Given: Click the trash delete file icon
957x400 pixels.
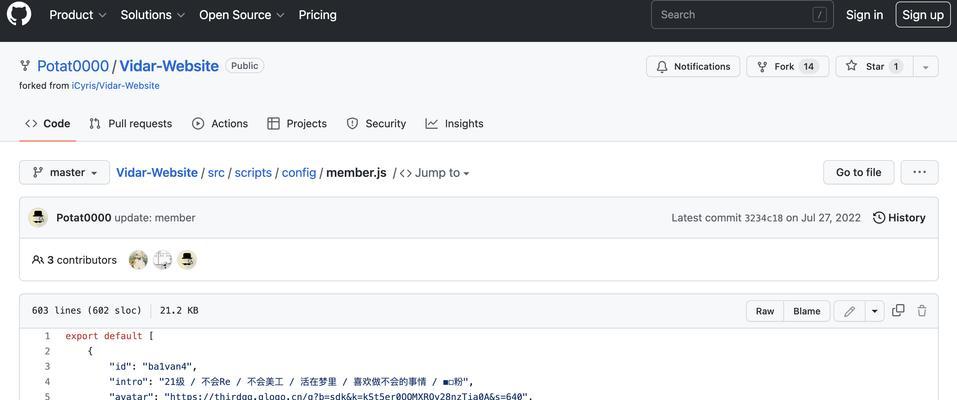Looking at the screenshot, I should click(922, 310).
